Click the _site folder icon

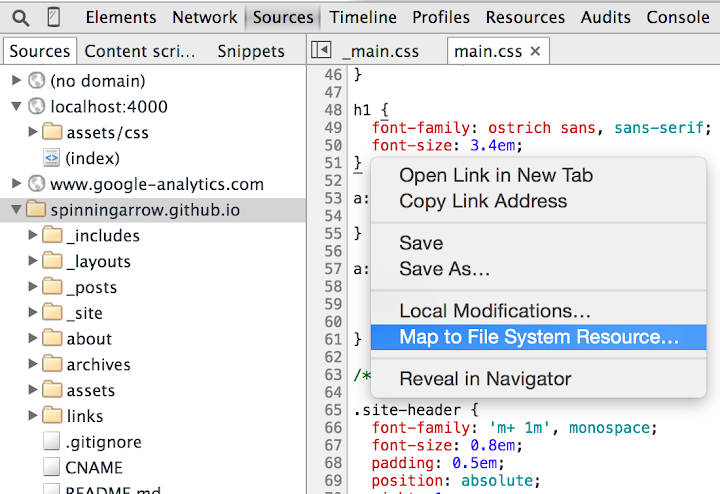[x=52, y=312]
